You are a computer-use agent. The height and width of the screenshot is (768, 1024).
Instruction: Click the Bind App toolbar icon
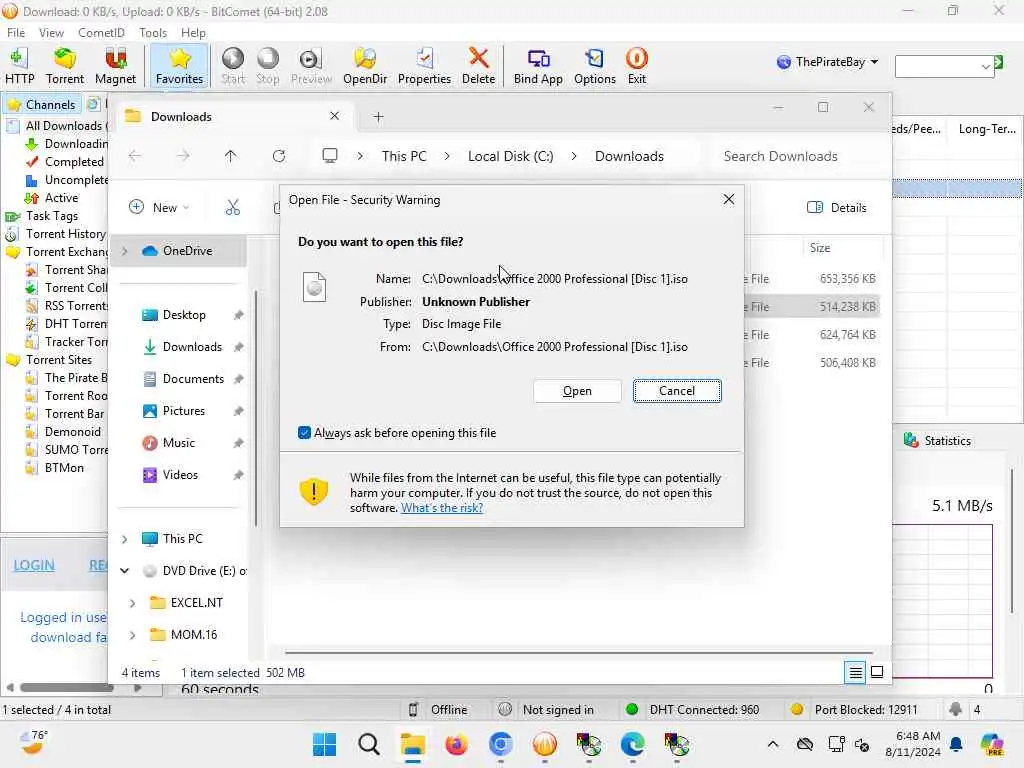click(x=537, y=65)
